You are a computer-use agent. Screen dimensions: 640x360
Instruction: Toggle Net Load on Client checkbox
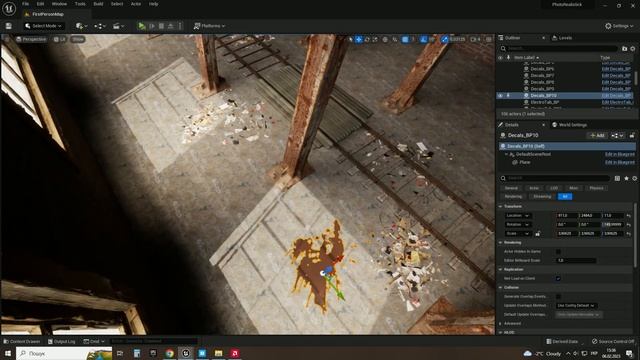click(558, 279)
